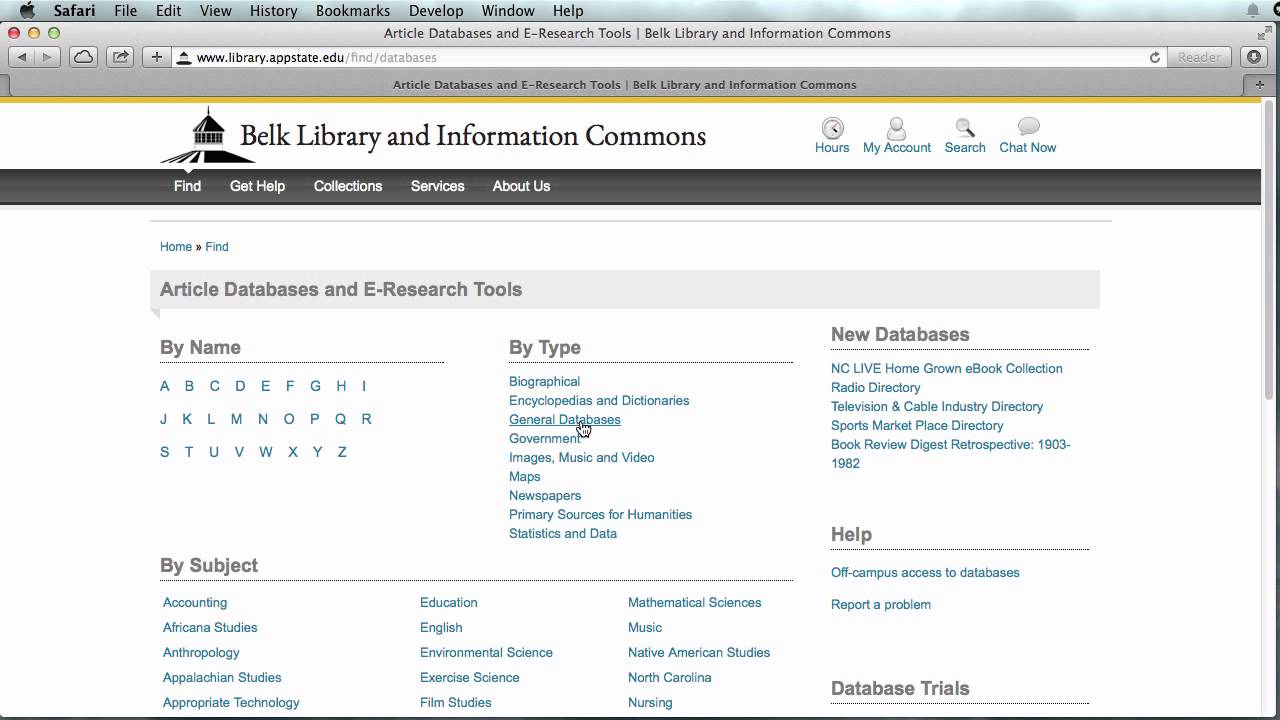Viewport: 1280px width, 720px height.
Task: Open the Window menu
Action: point(508,11)
